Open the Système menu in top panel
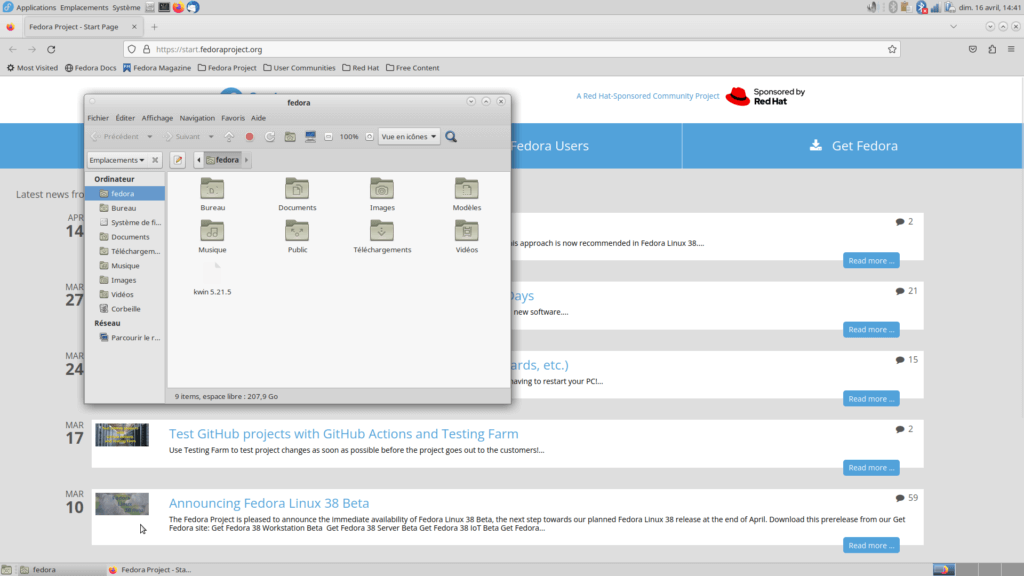The width and height of the screenshot is (1024, 576). (126, 7)
